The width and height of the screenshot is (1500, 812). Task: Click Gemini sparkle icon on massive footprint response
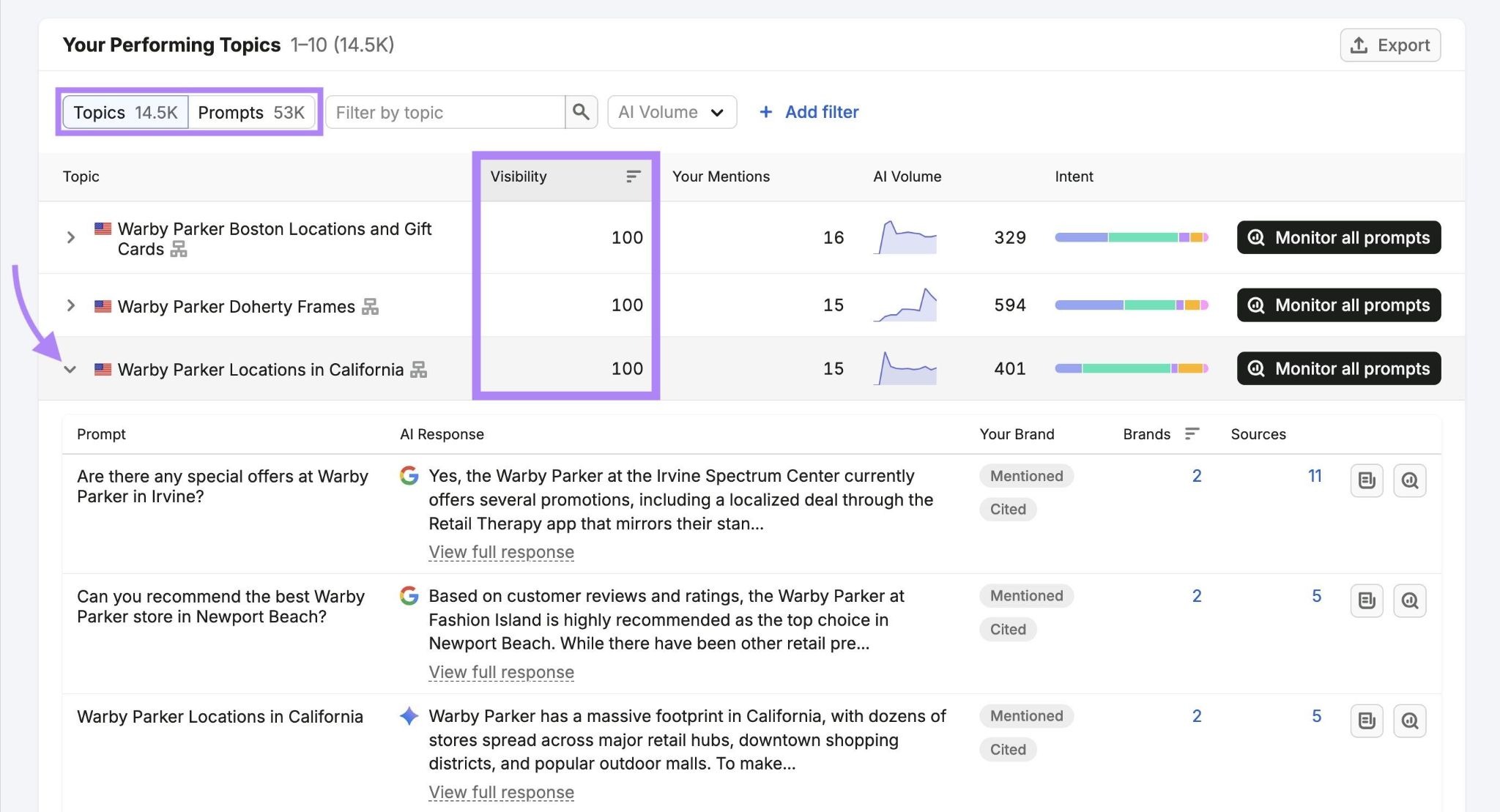[409, 716]
